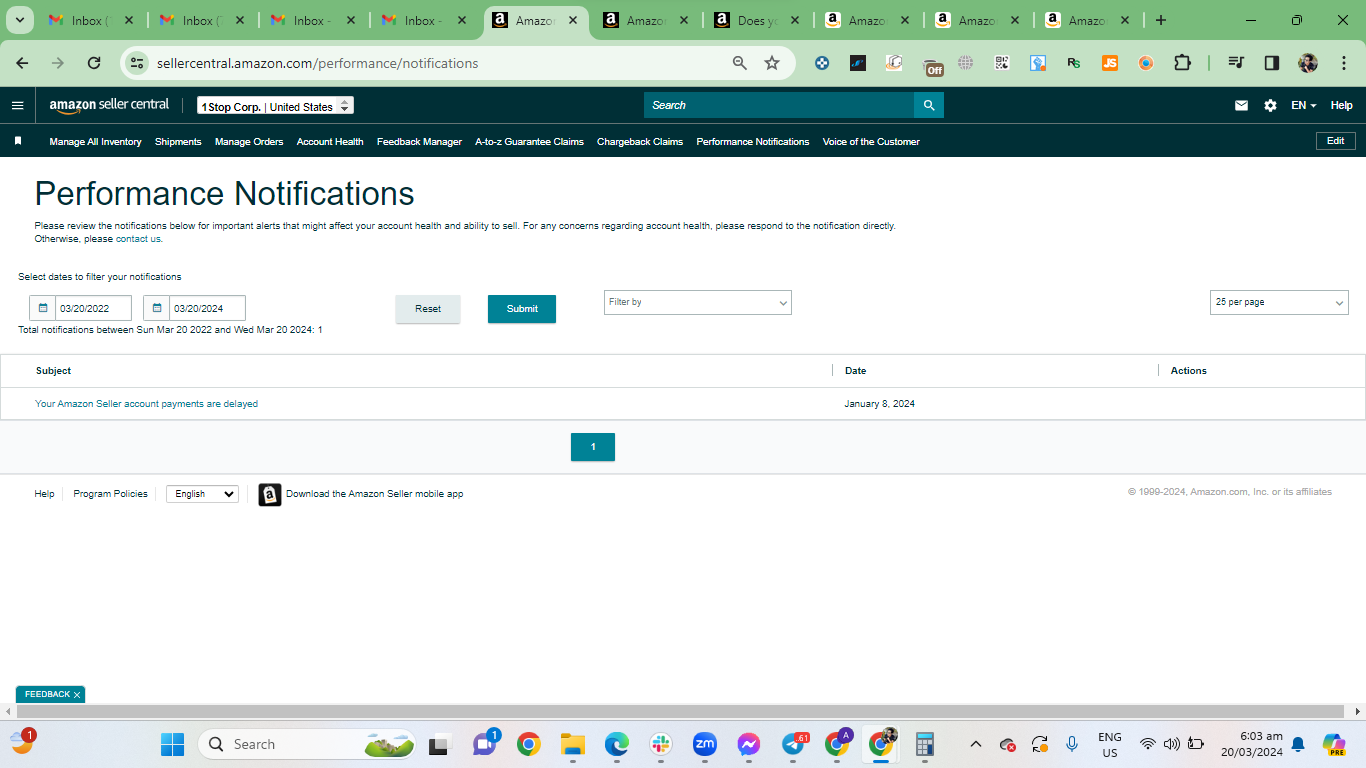Open the calendar icon for start date 03/20/2022
The image size is (1366, 768).
tap(43, 308)
